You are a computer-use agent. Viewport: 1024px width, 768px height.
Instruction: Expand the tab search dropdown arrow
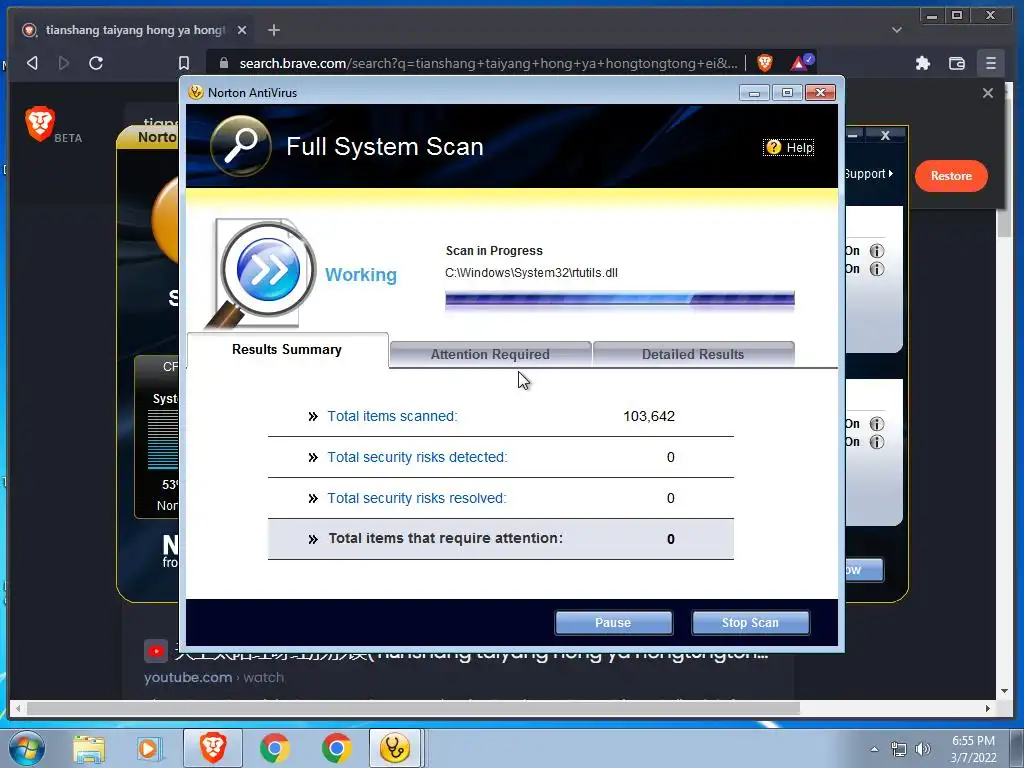897,30
